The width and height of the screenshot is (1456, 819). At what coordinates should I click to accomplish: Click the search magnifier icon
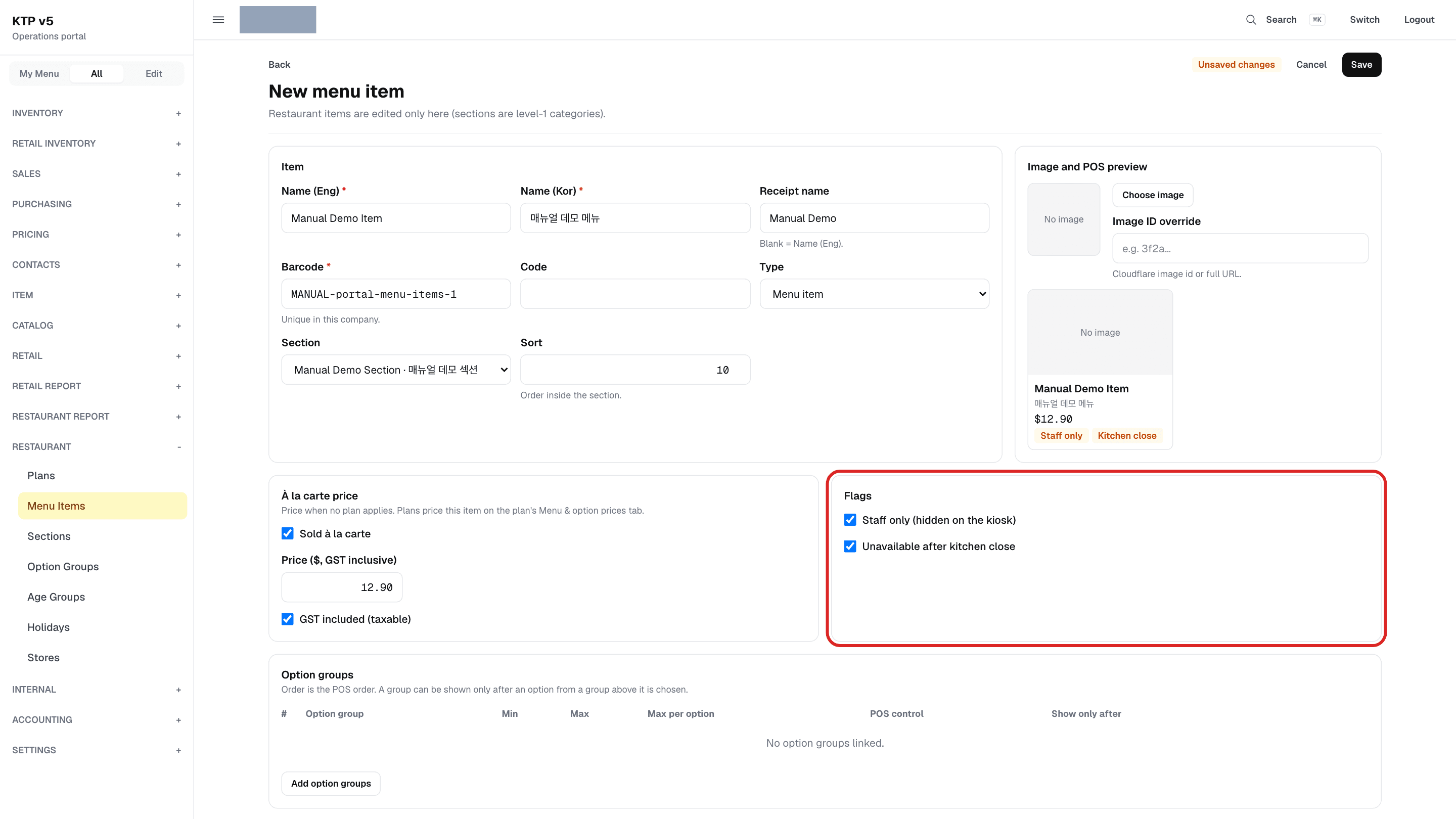pos(1251,20)
